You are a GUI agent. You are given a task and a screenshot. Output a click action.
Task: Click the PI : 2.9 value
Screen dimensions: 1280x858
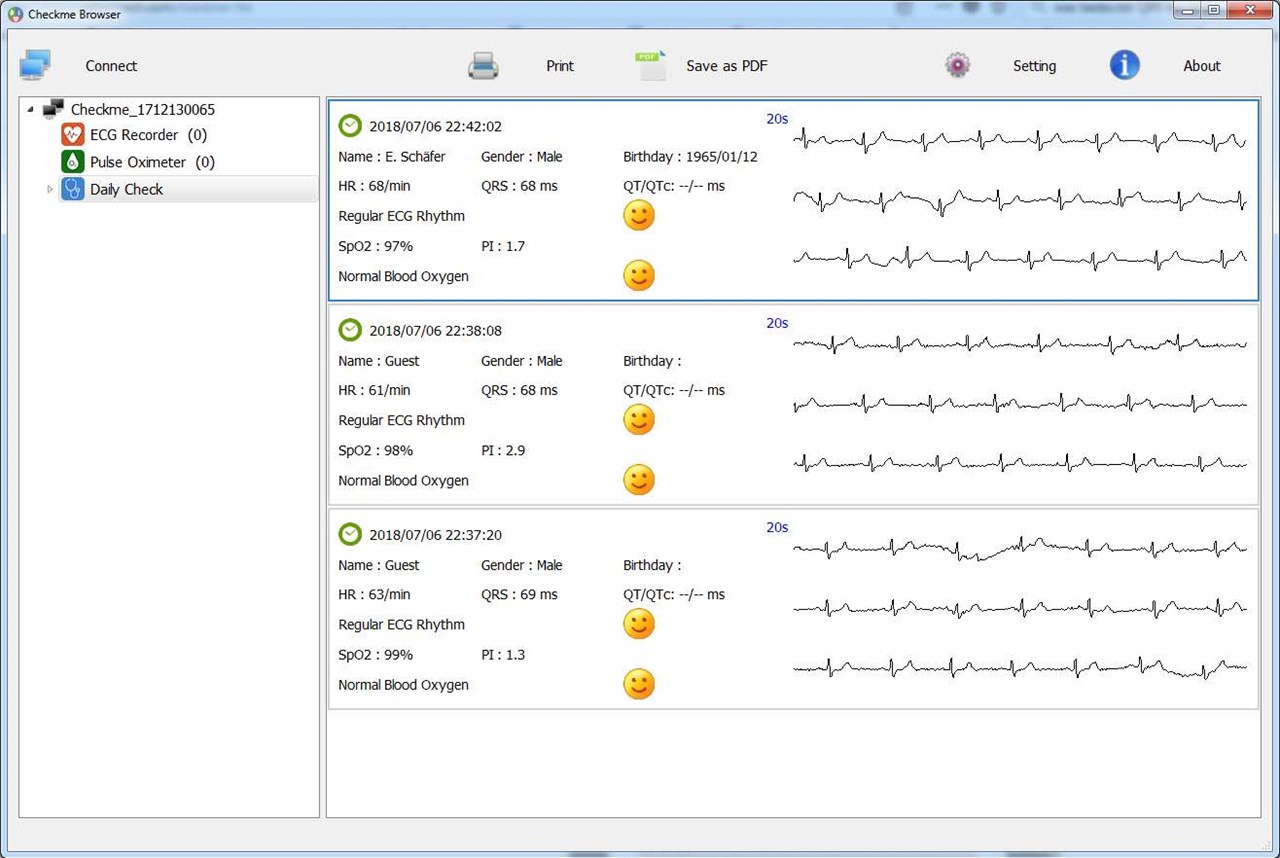[x=503, y=450]
